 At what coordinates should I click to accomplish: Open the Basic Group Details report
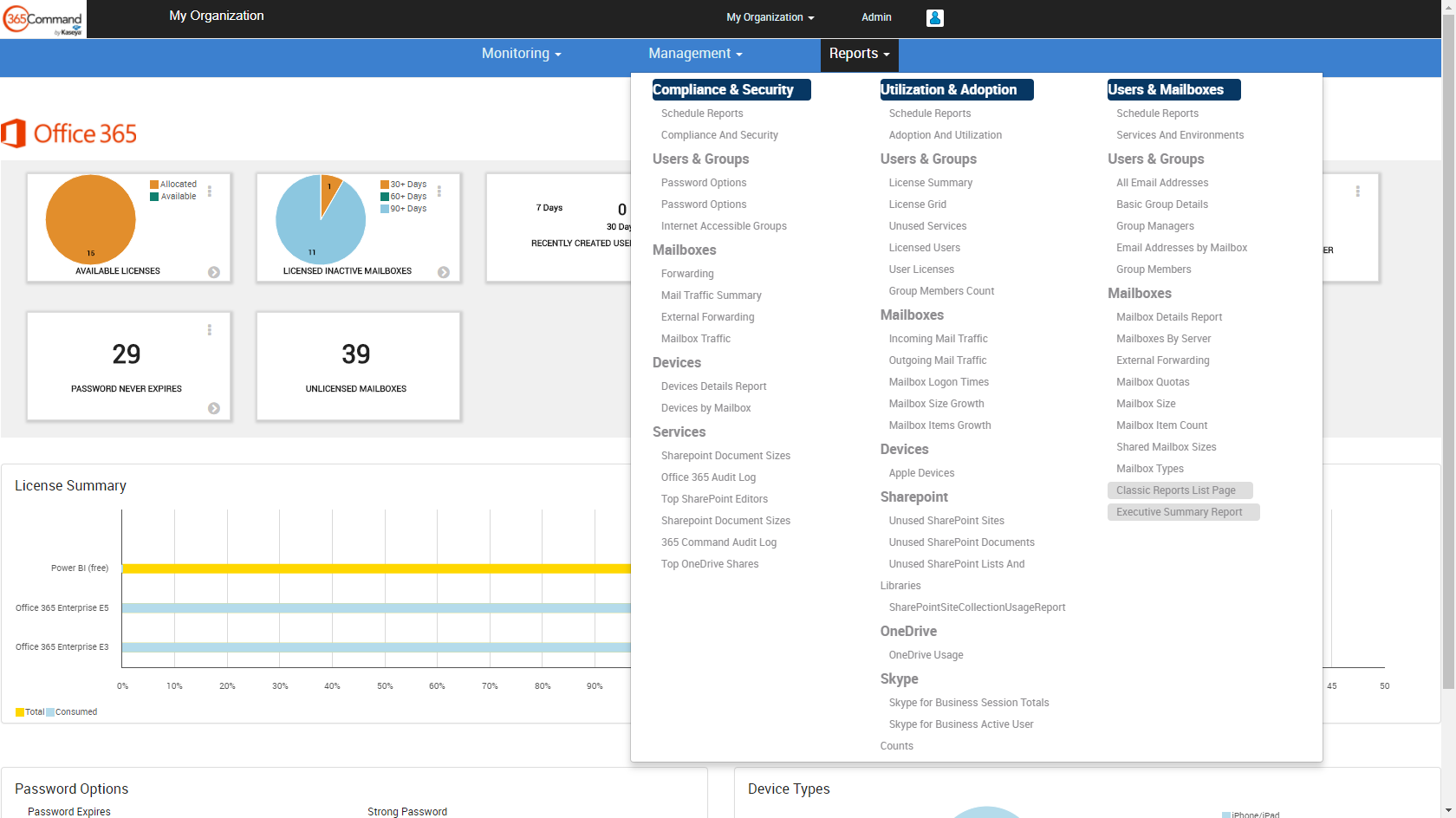[1162, 204]
